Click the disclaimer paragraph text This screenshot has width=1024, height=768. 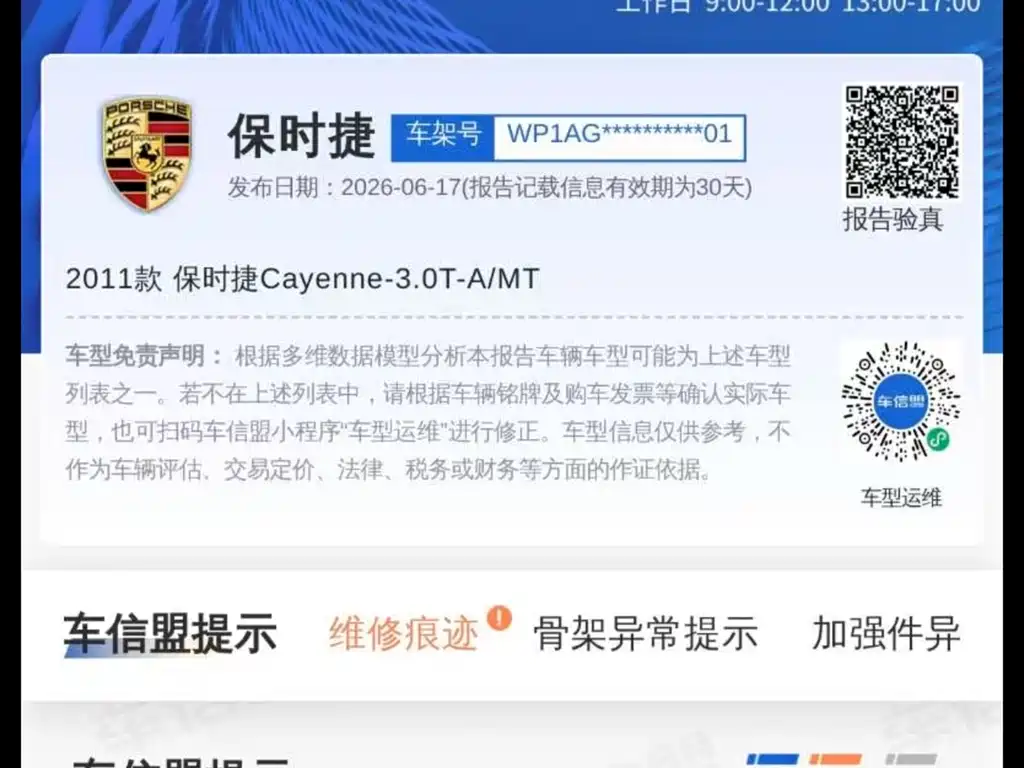click(428, 413)
